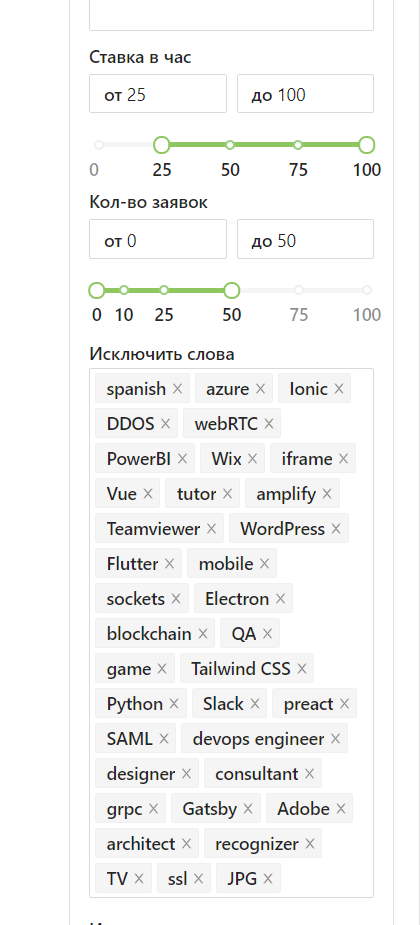Screen dimensions: 420x925
Task: Remove the tutor tag
Action: 227,494
